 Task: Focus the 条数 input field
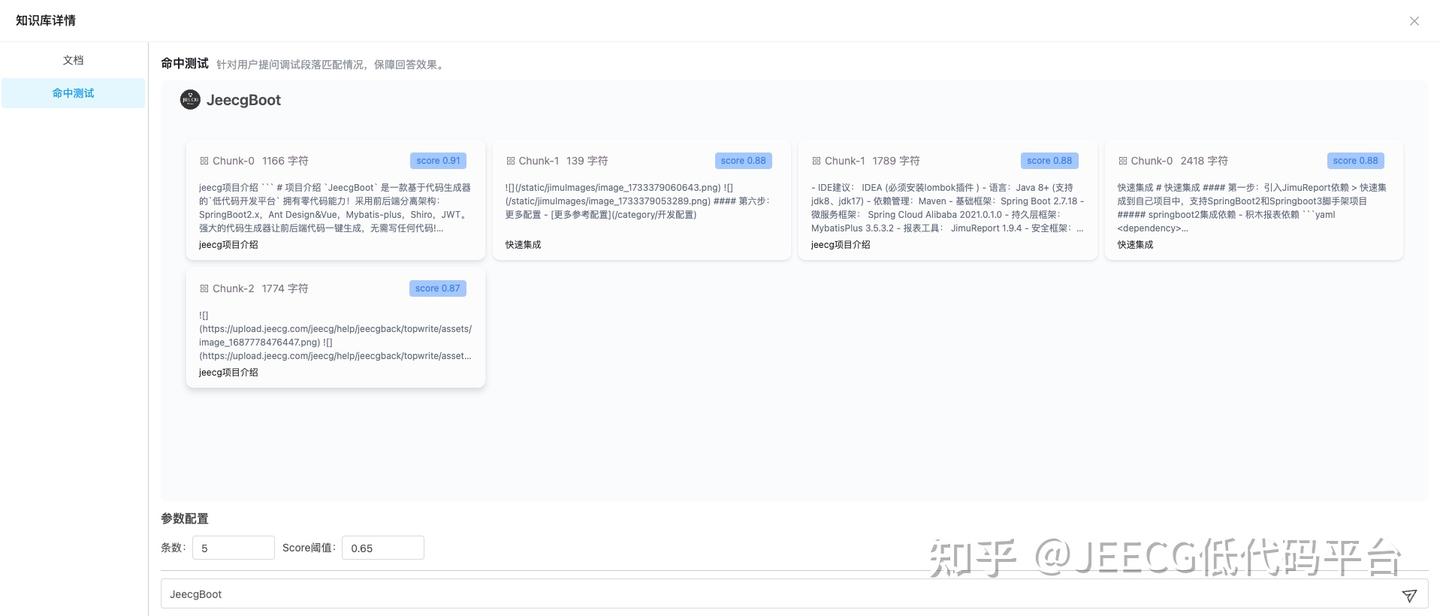pyautogui.click(x=233, y=548)
